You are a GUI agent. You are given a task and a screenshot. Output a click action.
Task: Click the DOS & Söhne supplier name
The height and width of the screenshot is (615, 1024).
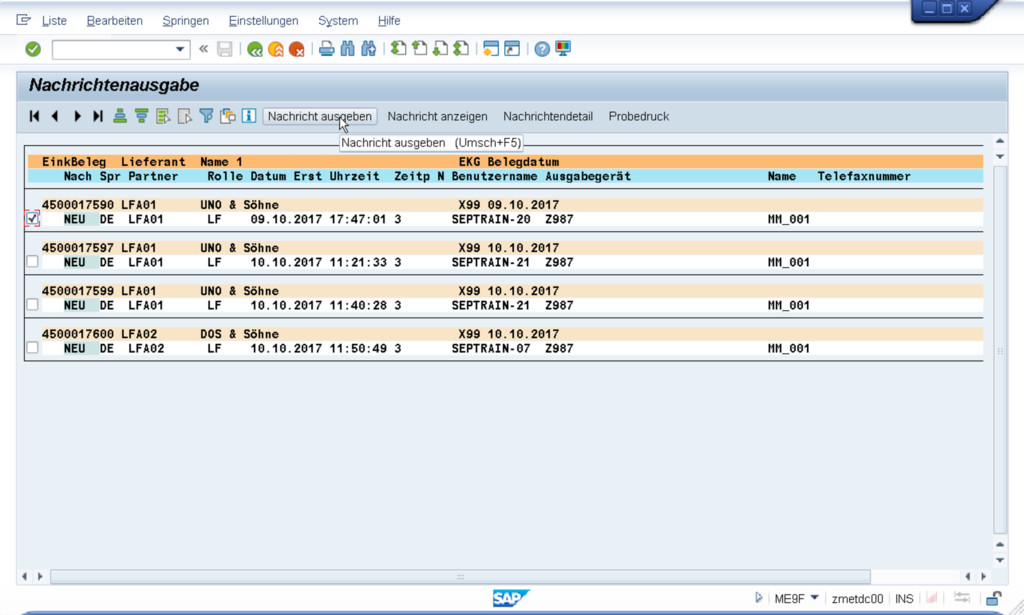(x=240, y=334)
